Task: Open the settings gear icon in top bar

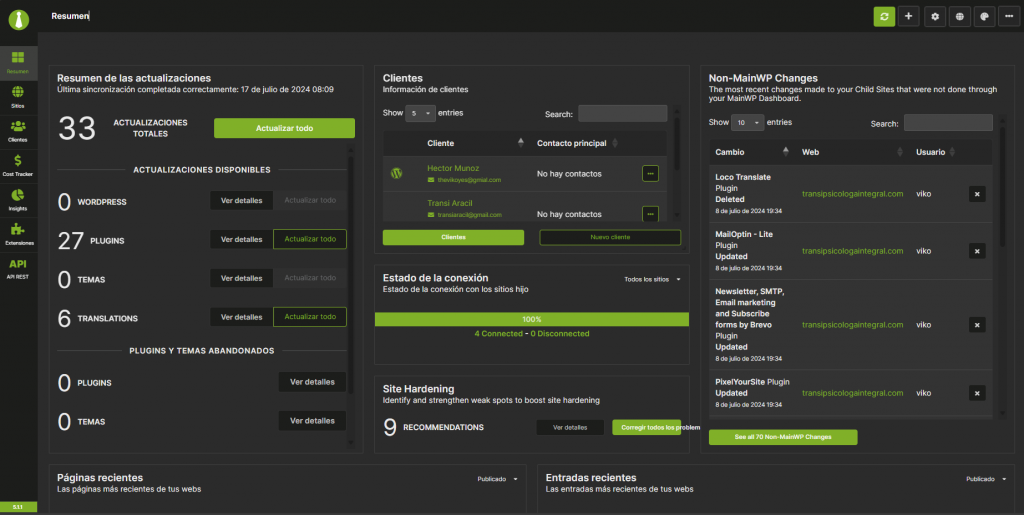Action: 935,16
